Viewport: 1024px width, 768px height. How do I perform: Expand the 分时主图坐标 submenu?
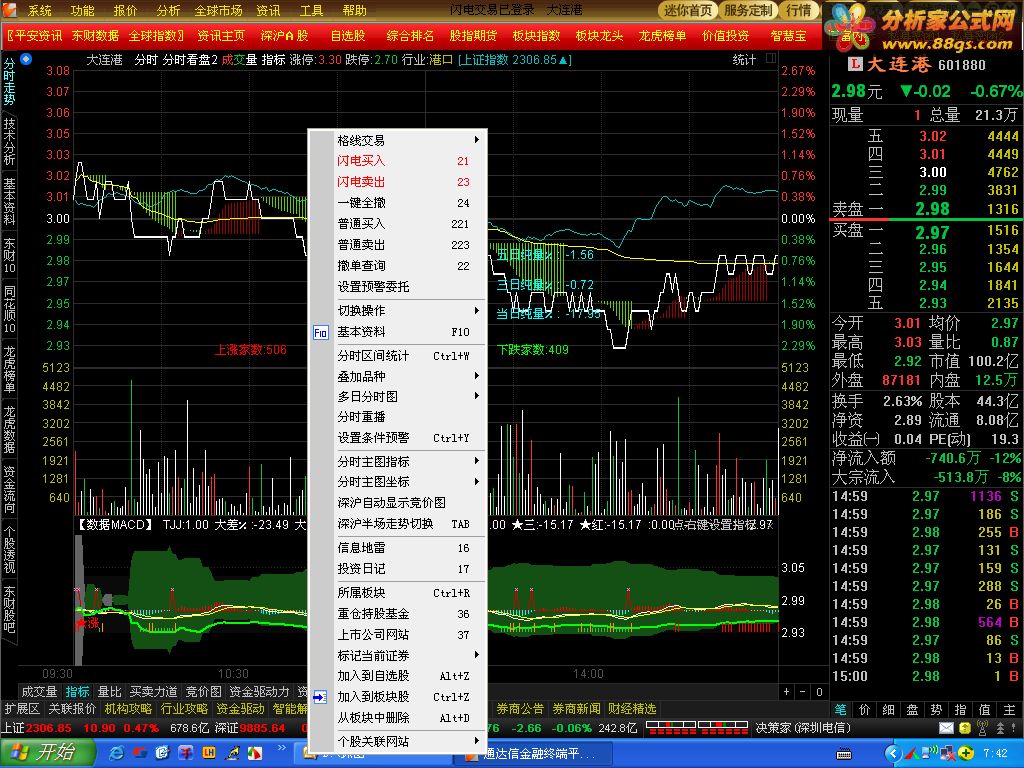pyautogui.click(x=398, y=482)
